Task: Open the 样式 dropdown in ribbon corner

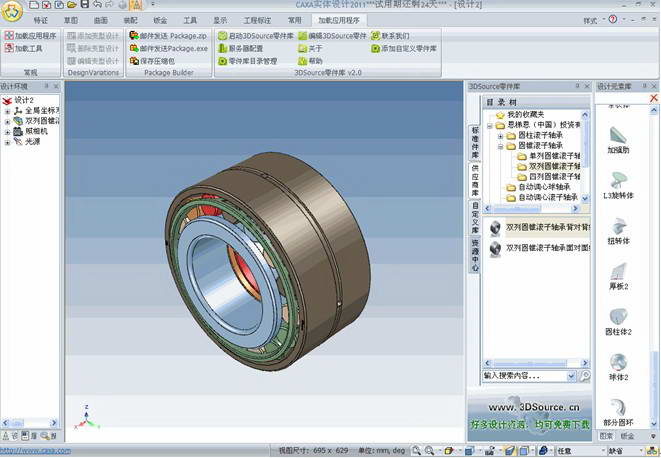Action: point(594,20)
